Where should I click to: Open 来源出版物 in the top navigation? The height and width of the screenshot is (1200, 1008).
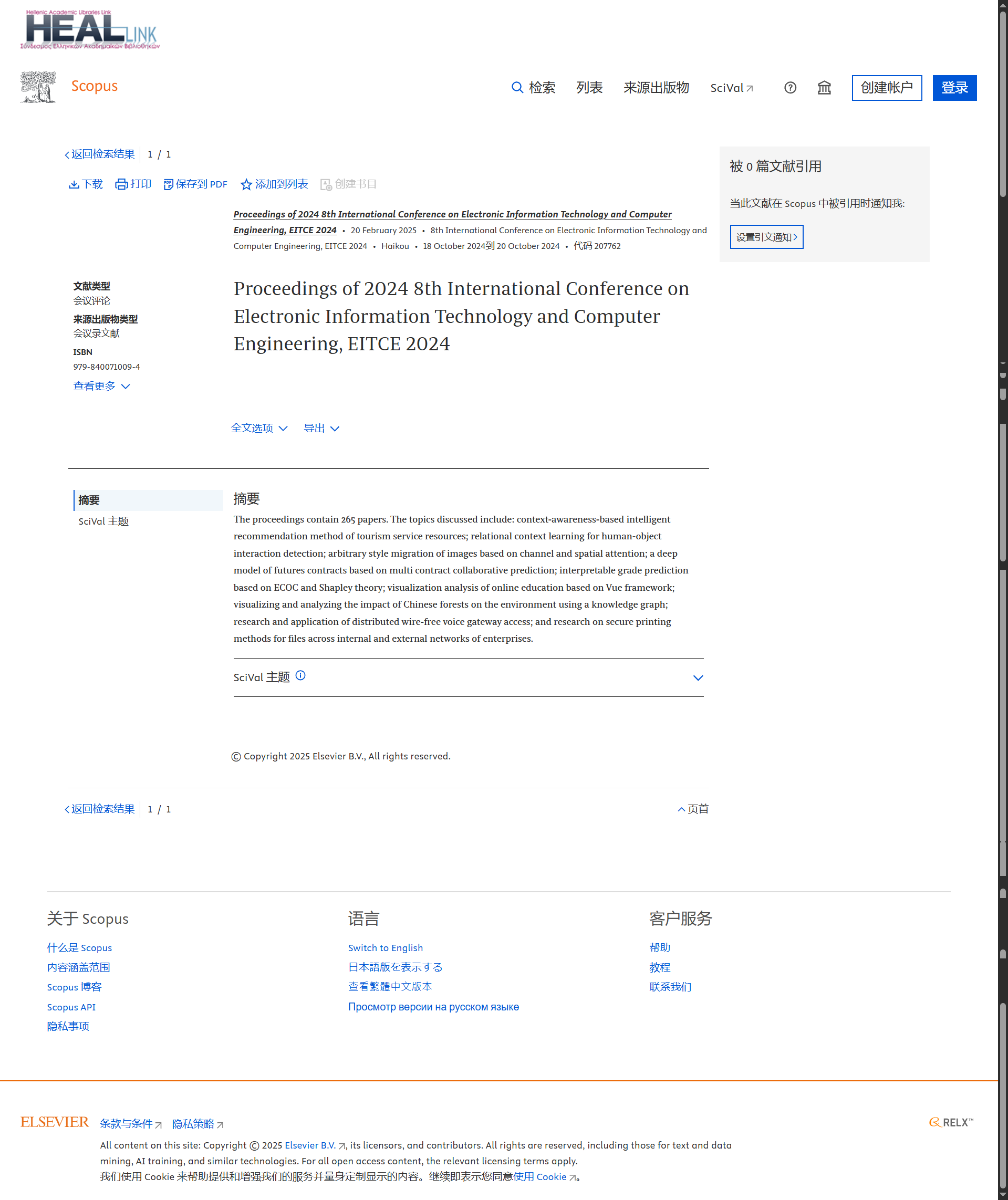656,87
